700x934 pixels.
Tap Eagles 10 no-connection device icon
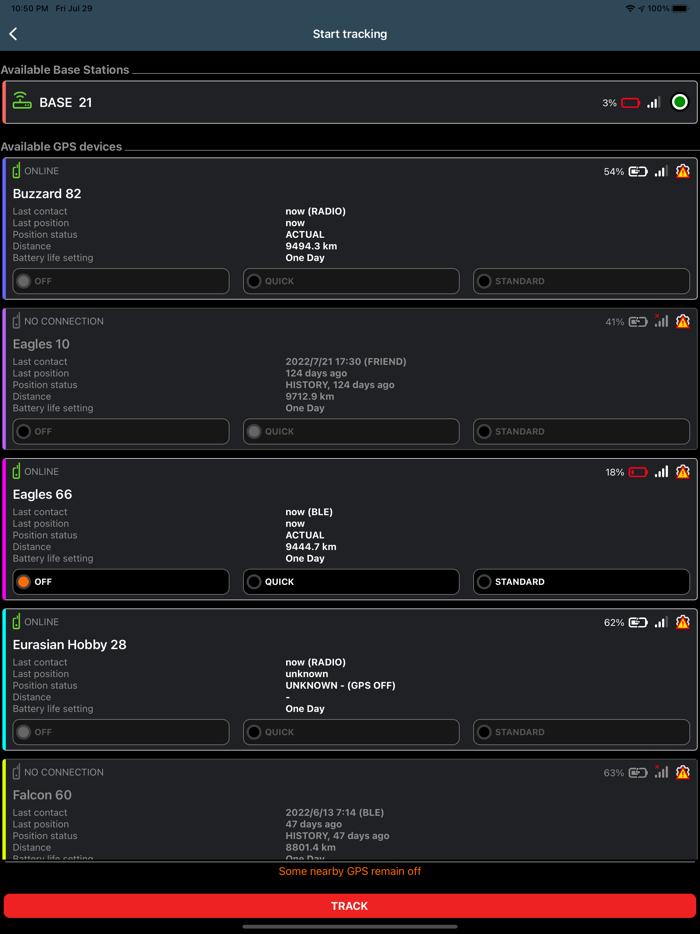click(x=17, y=320)
